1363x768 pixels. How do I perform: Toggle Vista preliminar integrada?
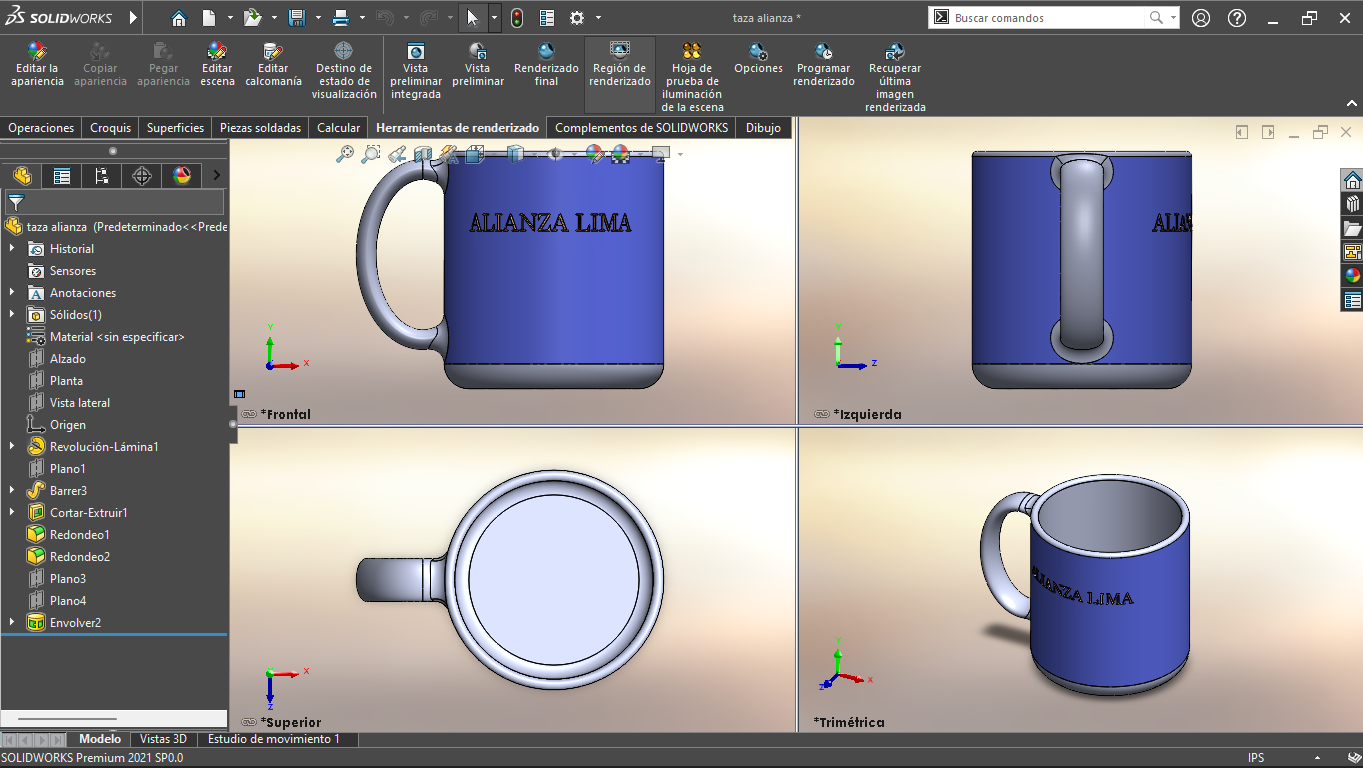click(416, 71)
